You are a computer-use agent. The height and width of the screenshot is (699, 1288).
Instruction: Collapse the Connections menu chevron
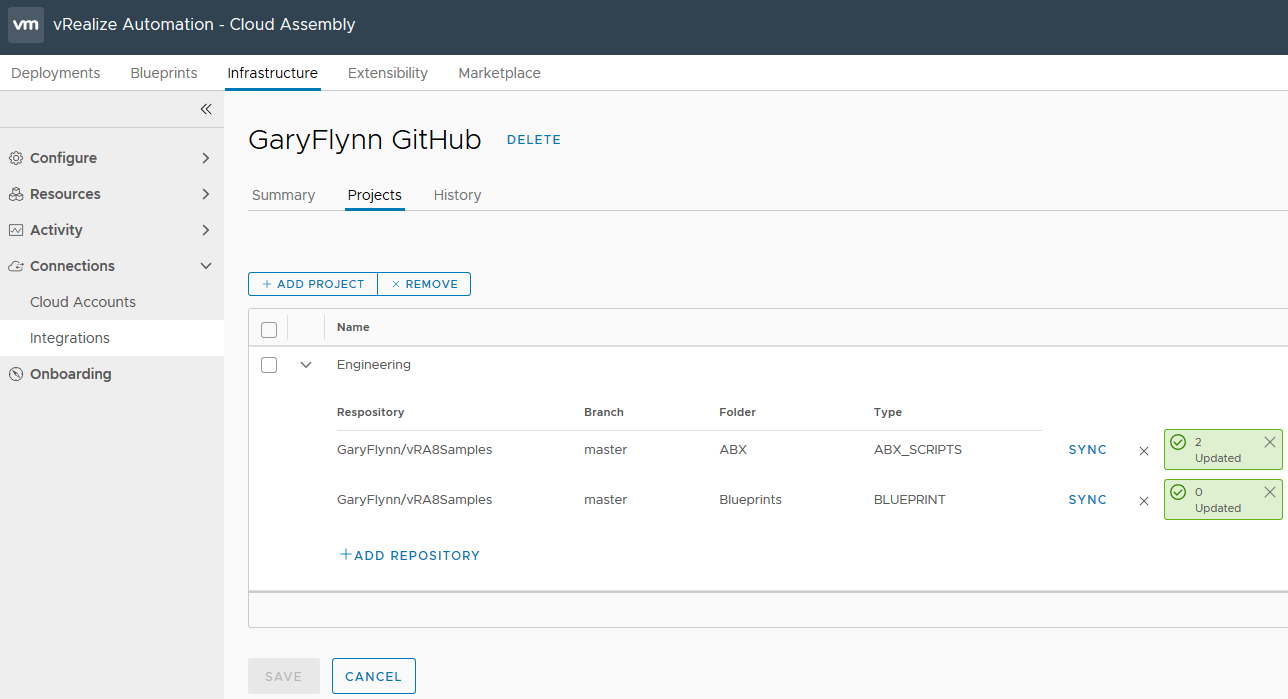point(206,266)
